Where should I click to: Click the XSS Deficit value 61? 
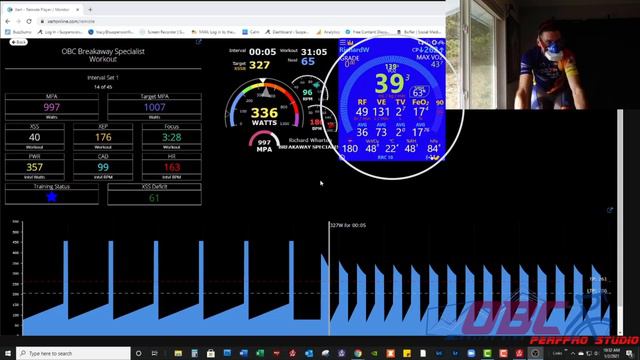coord(154,198)
